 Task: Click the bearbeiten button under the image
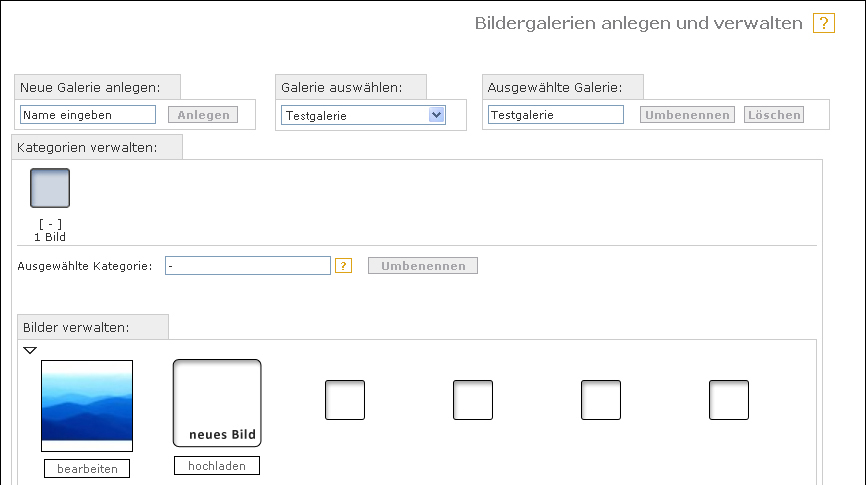[87, 468]
